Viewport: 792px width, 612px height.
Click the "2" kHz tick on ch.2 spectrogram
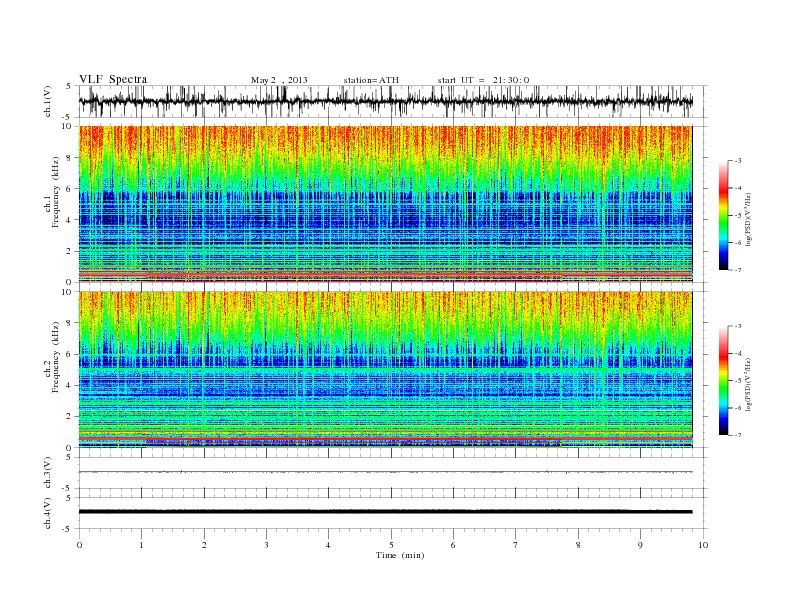pos(70,416)
